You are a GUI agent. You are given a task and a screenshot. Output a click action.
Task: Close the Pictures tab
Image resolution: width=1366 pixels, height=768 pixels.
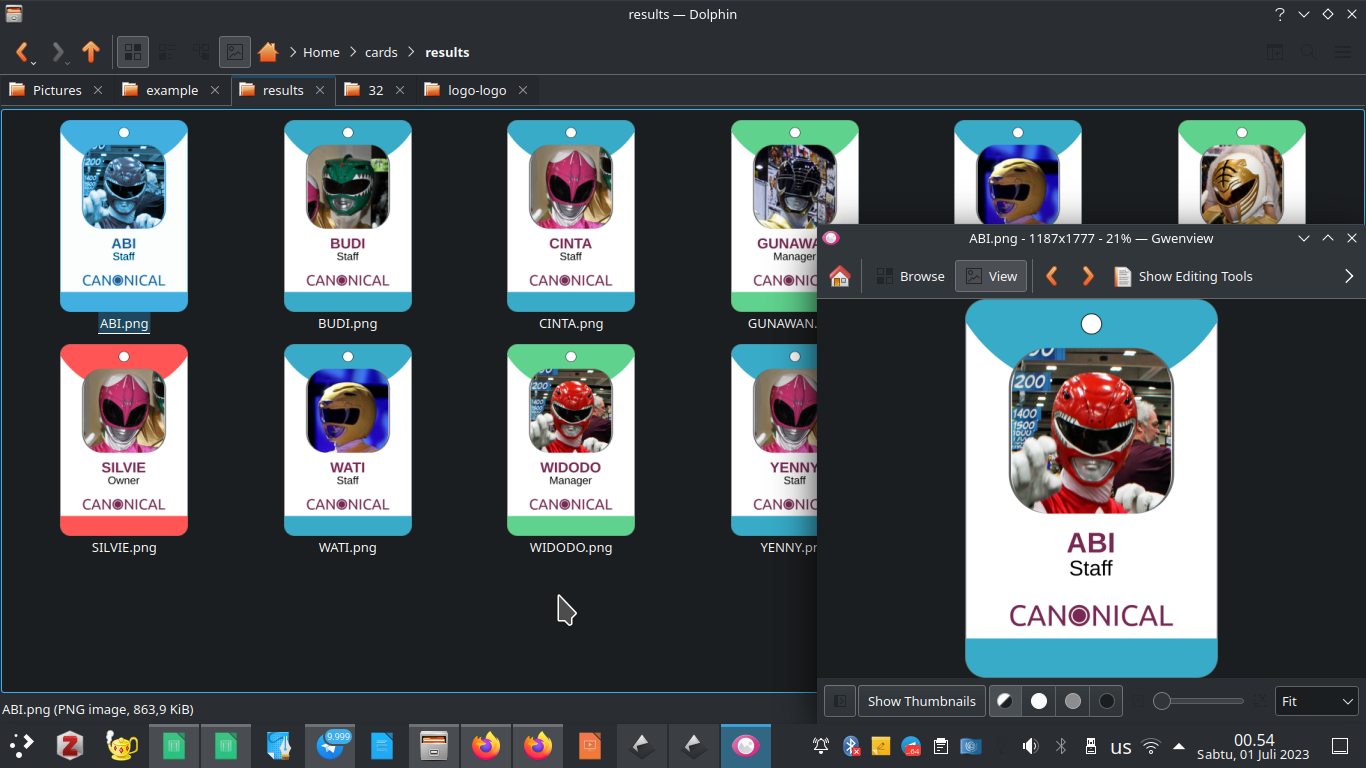coord(98,90)
